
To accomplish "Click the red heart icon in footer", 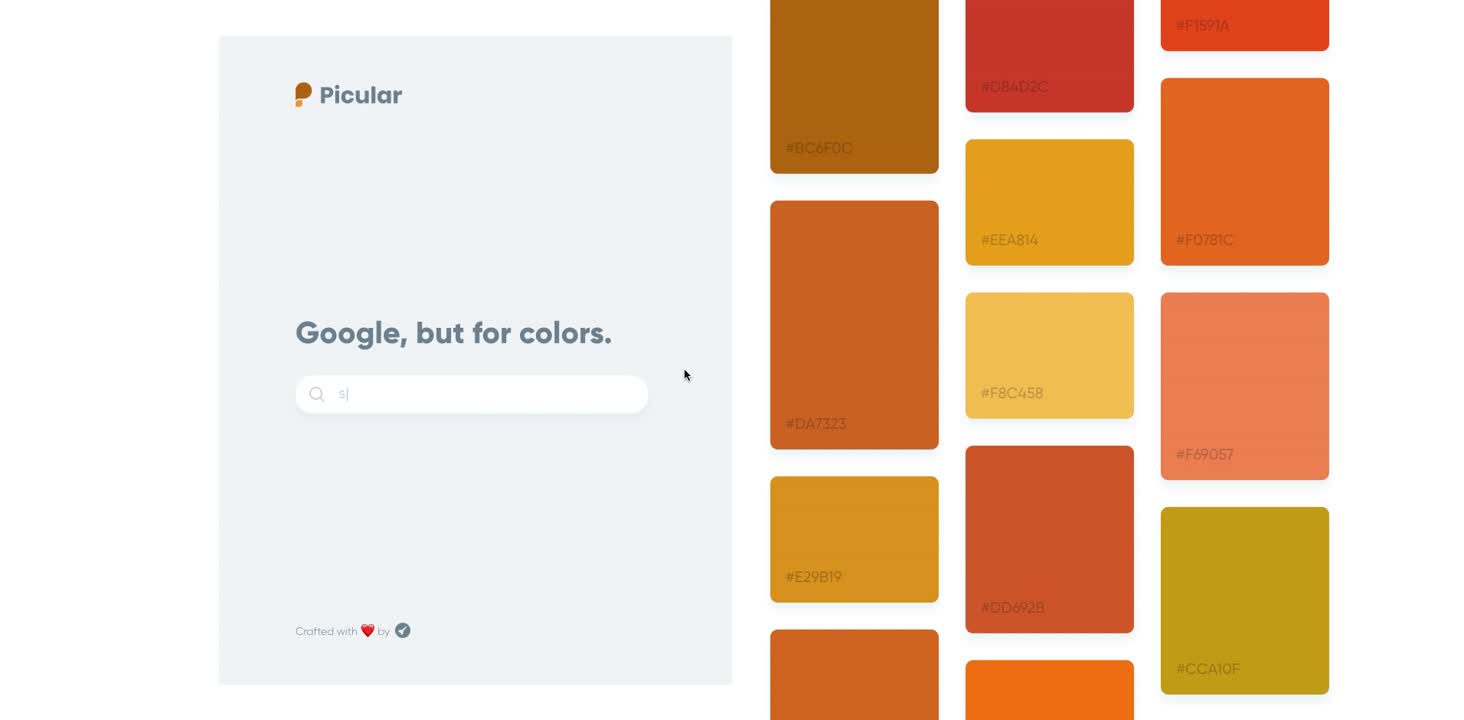I will click(367, 631).
